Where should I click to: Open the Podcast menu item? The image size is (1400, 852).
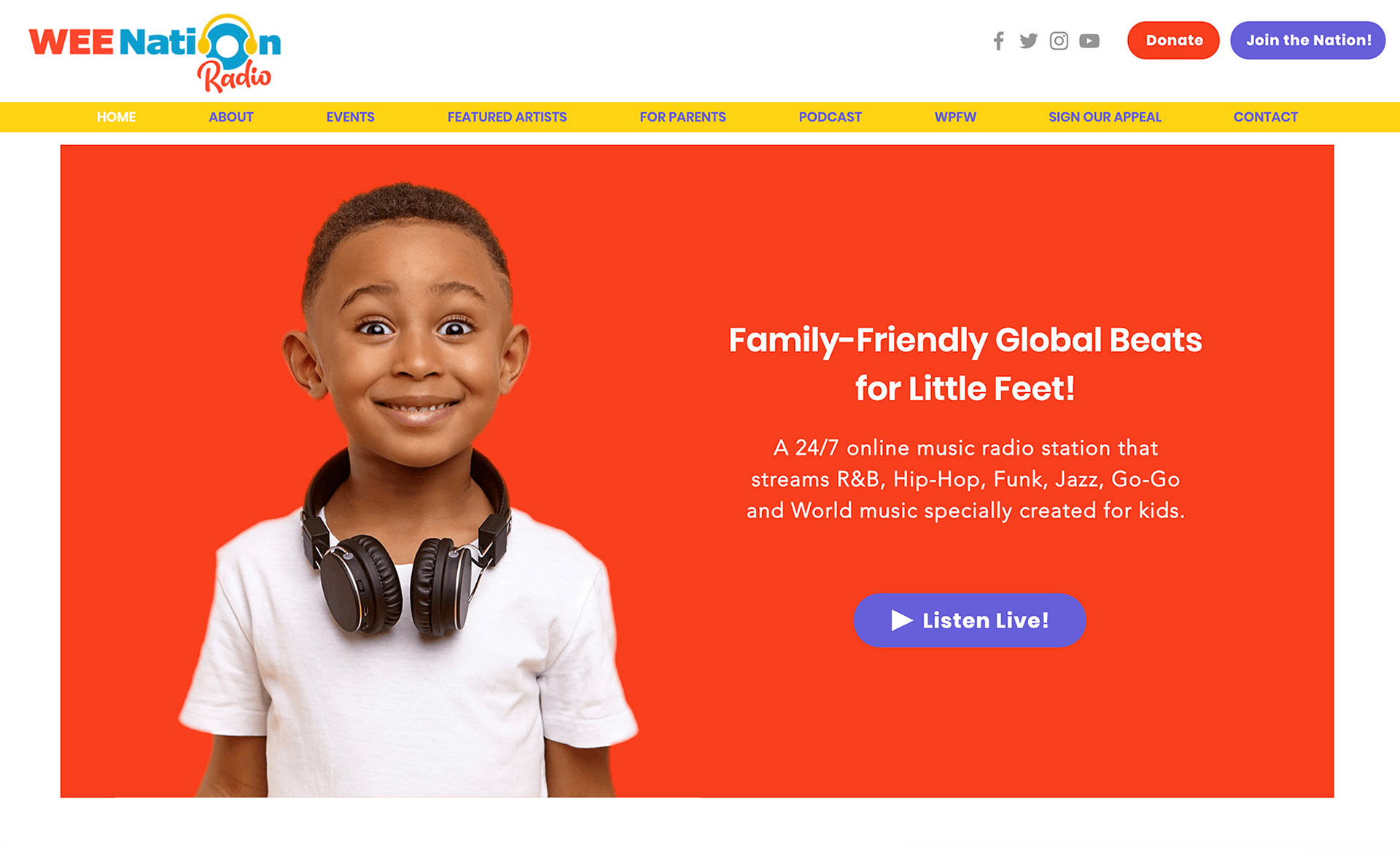[x=830, y=117]
